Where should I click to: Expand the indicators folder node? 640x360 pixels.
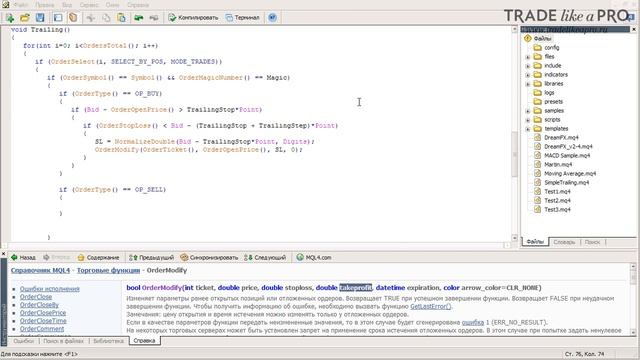point(527,75)
